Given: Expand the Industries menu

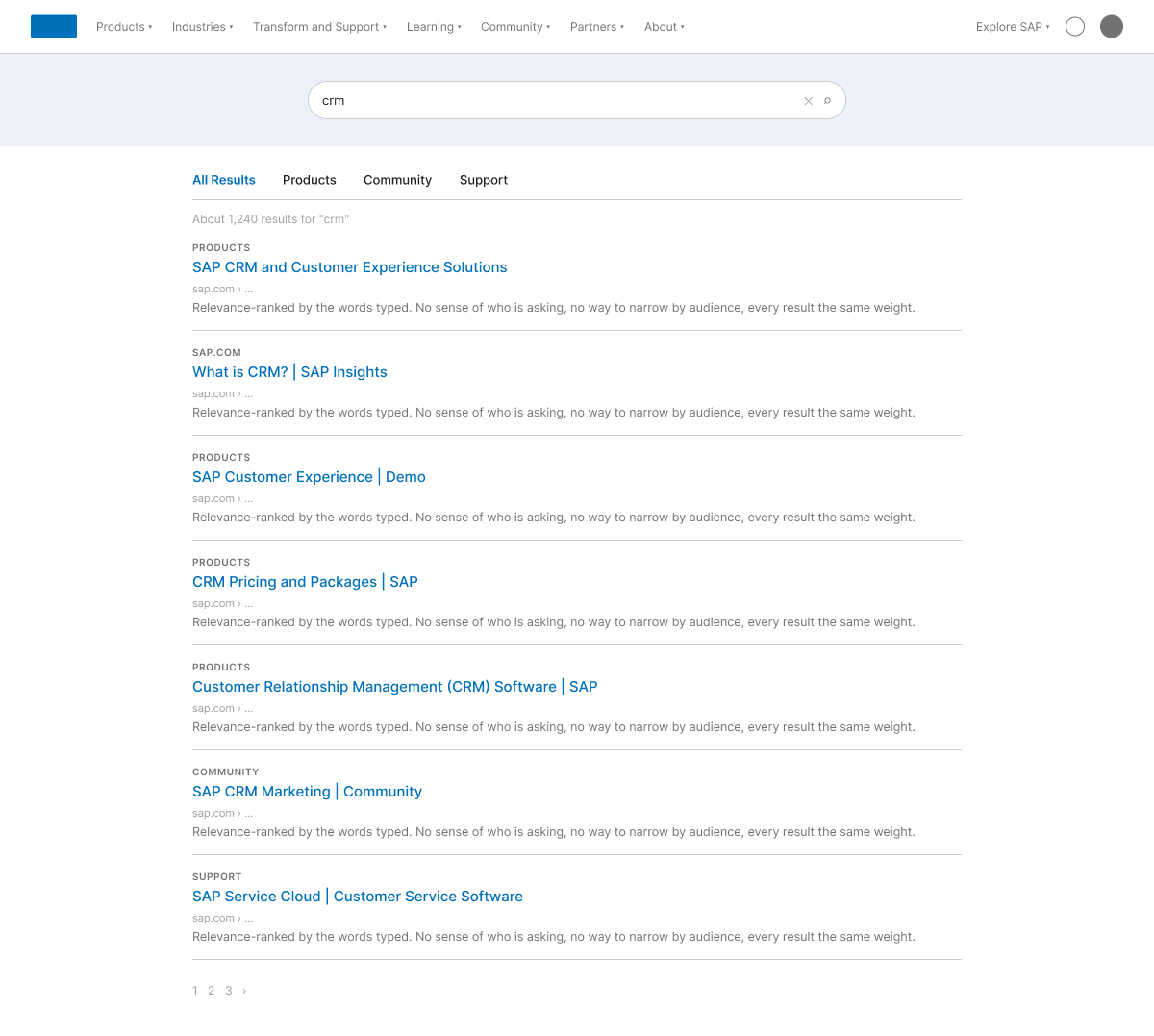Looking at the screenshot, I should pos(203,27).
